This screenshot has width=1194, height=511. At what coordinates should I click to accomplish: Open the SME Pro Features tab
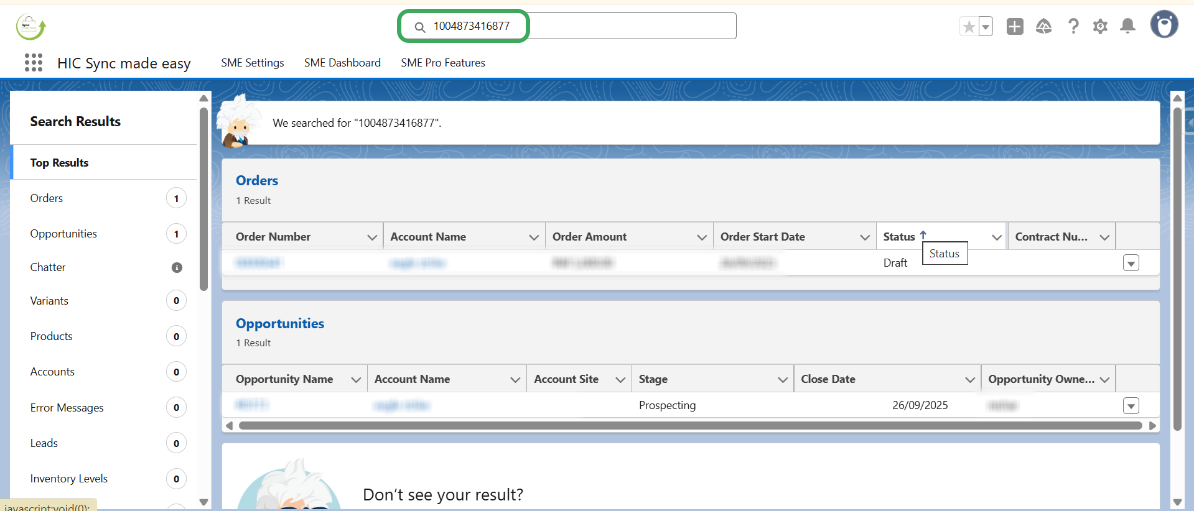click(x=442, y=63)
